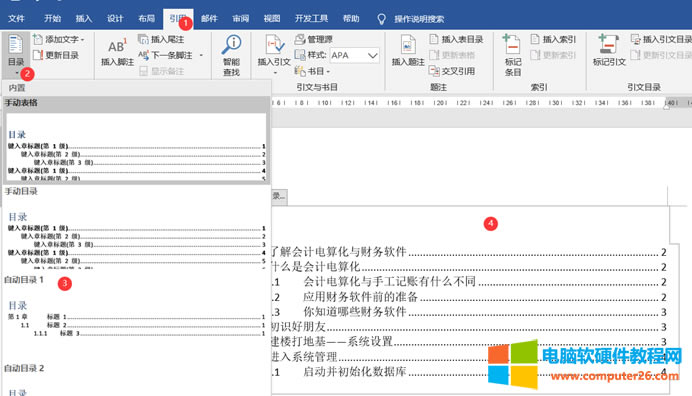Expand the 插入引文 dropdown arrow

point(275,73)
